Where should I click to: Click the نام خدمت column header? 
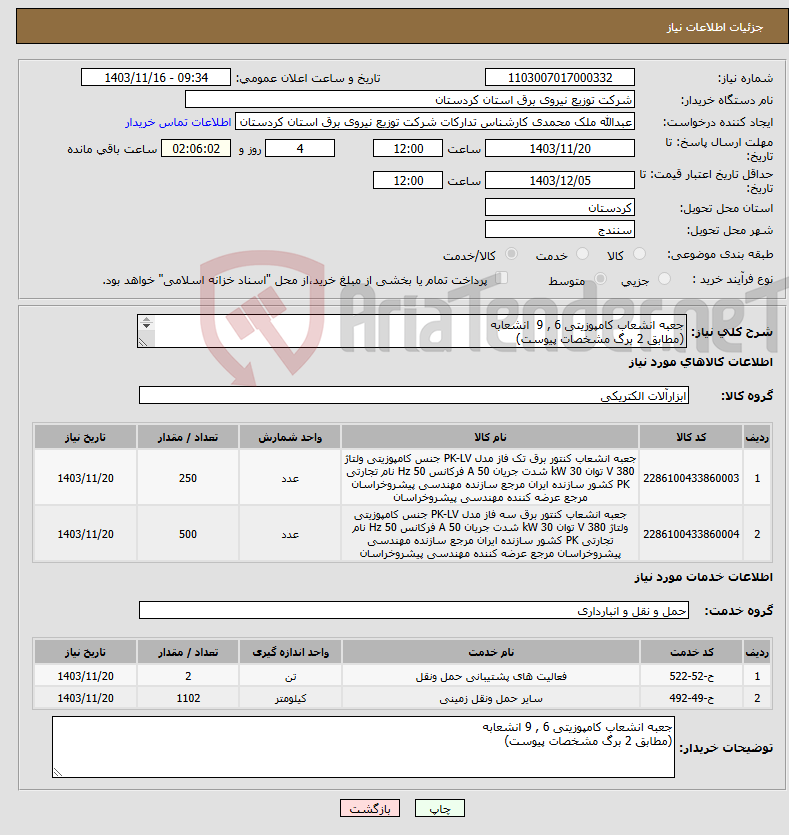(x=491, y=652)
